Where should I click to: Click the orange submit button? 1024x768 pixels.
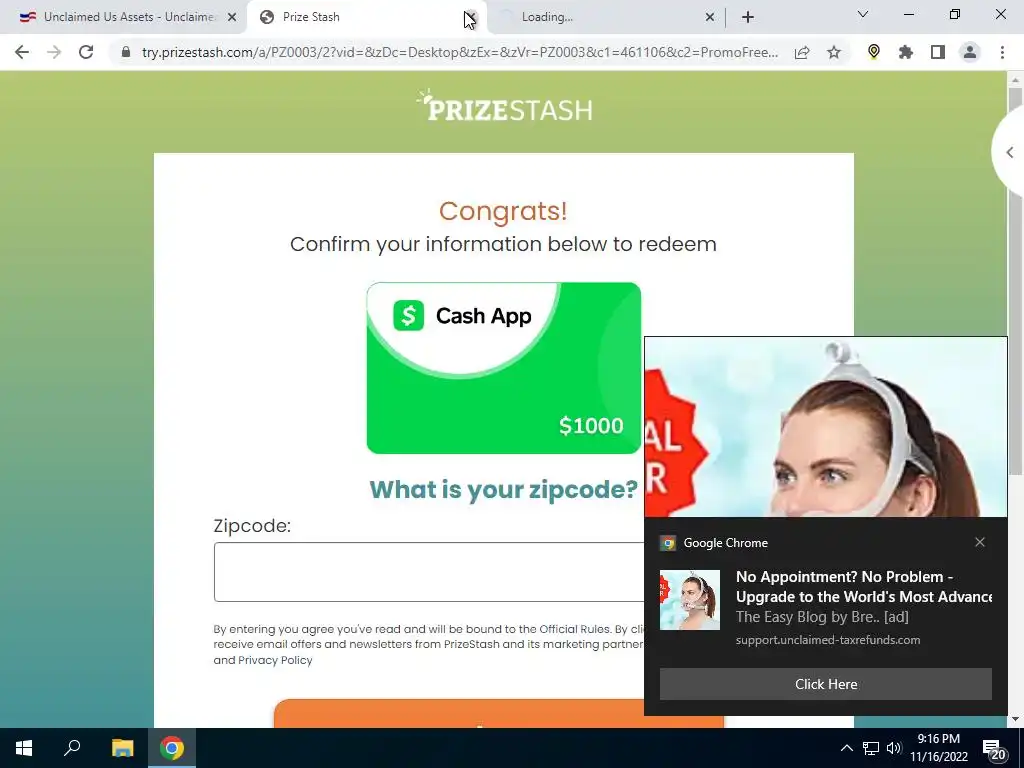[x=499, y=714]
